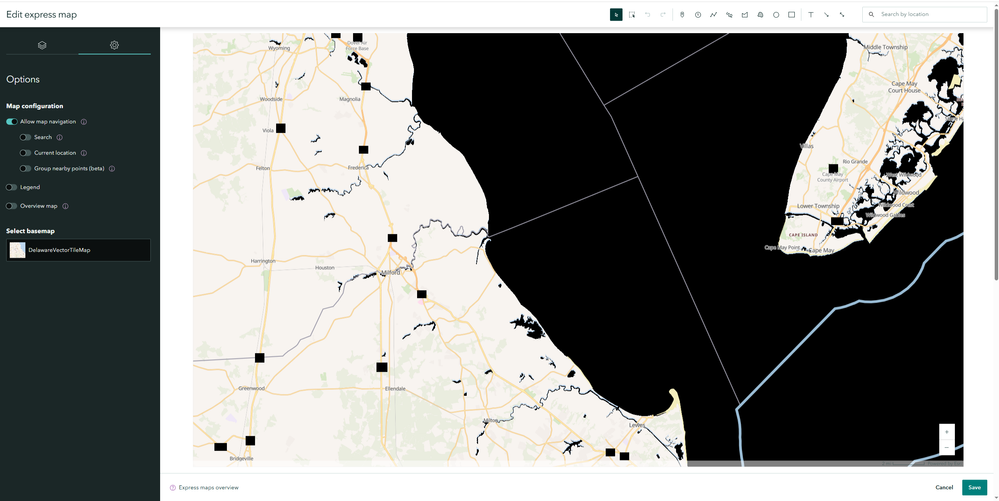Show info for Current location option
Screen dimensions: 999x501
click(x=84, y=153)
